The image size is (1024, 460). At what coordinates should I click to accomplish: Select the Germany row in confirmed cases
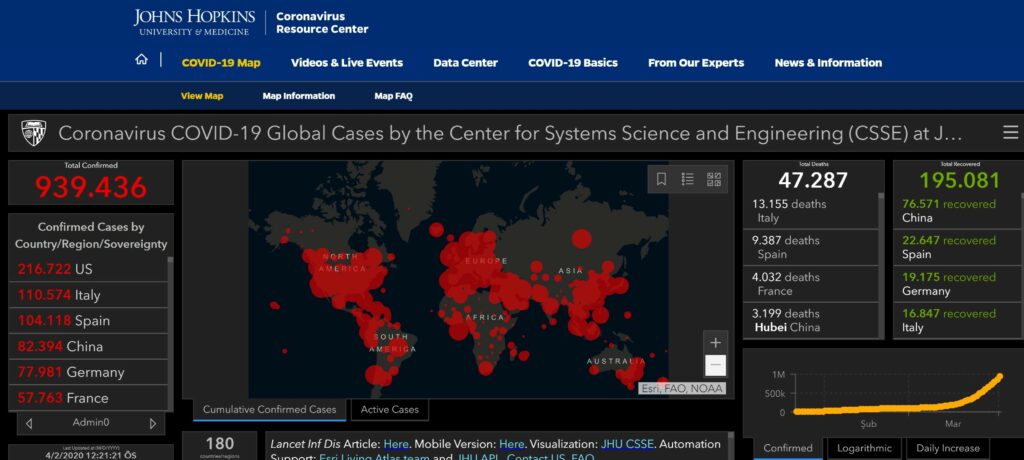point(88,372)
